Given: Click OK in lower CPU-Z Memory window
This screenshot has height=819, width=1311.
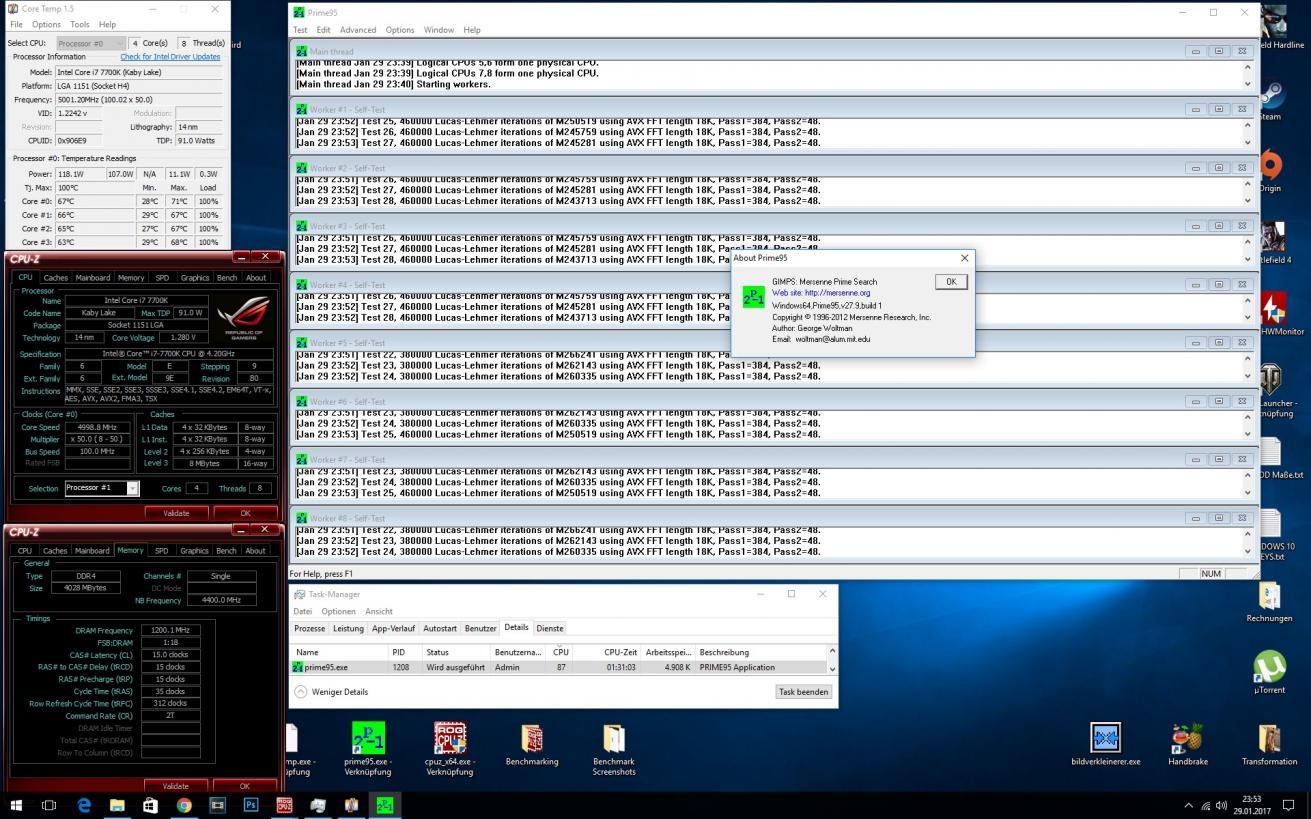Looking at the screenshot, I should (245, 786).
